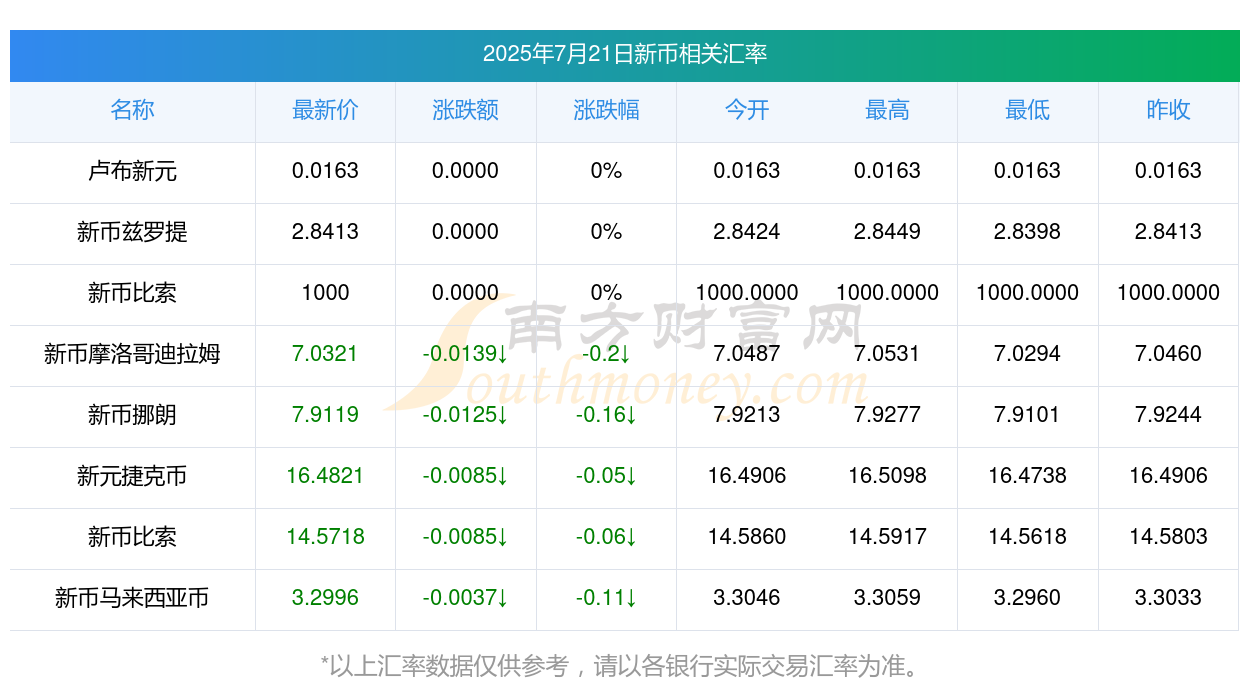Screen dimensions: 1250x698
Task: Click 新币兹罗提 low value 2.8398
Action: pos(1027,232)
